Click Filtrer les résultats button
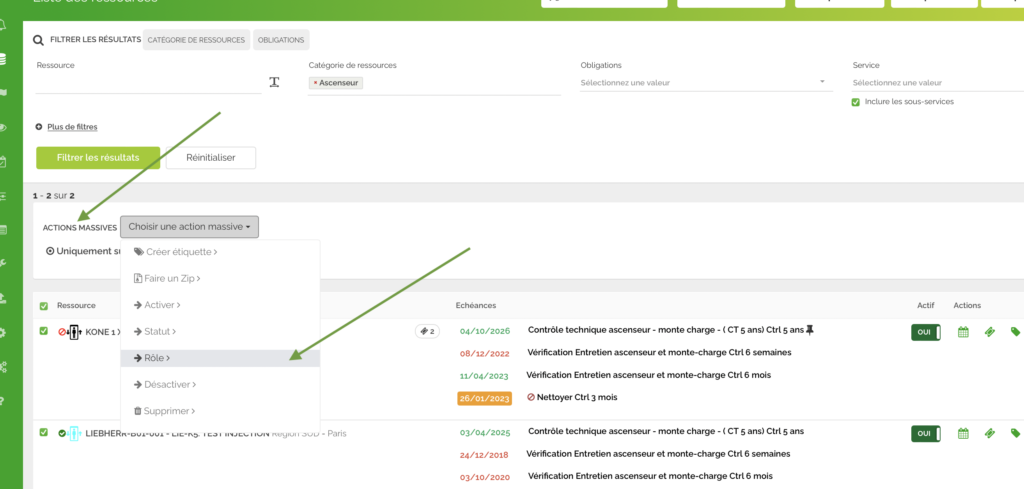This screenshot has width=1024, height=489. (98, 158)
